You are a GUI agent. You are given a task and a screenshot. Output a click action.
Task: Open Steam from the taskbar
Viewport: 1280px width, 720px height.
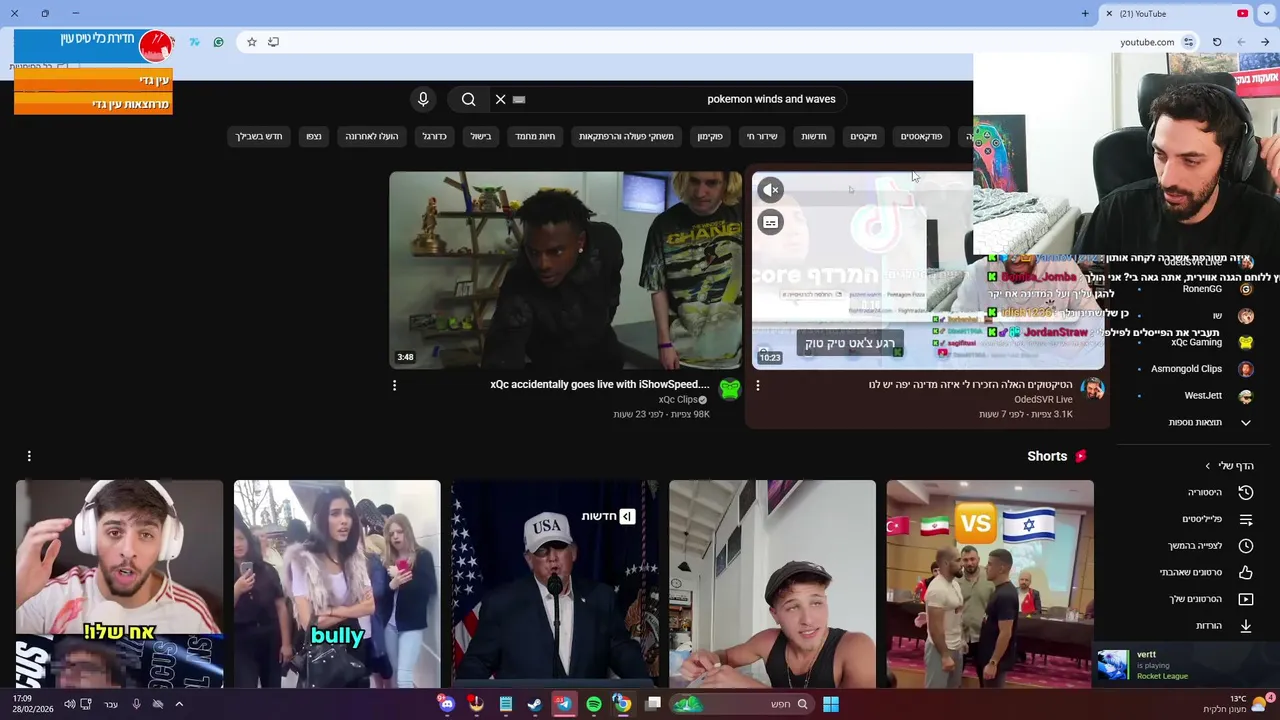(535, 704)
